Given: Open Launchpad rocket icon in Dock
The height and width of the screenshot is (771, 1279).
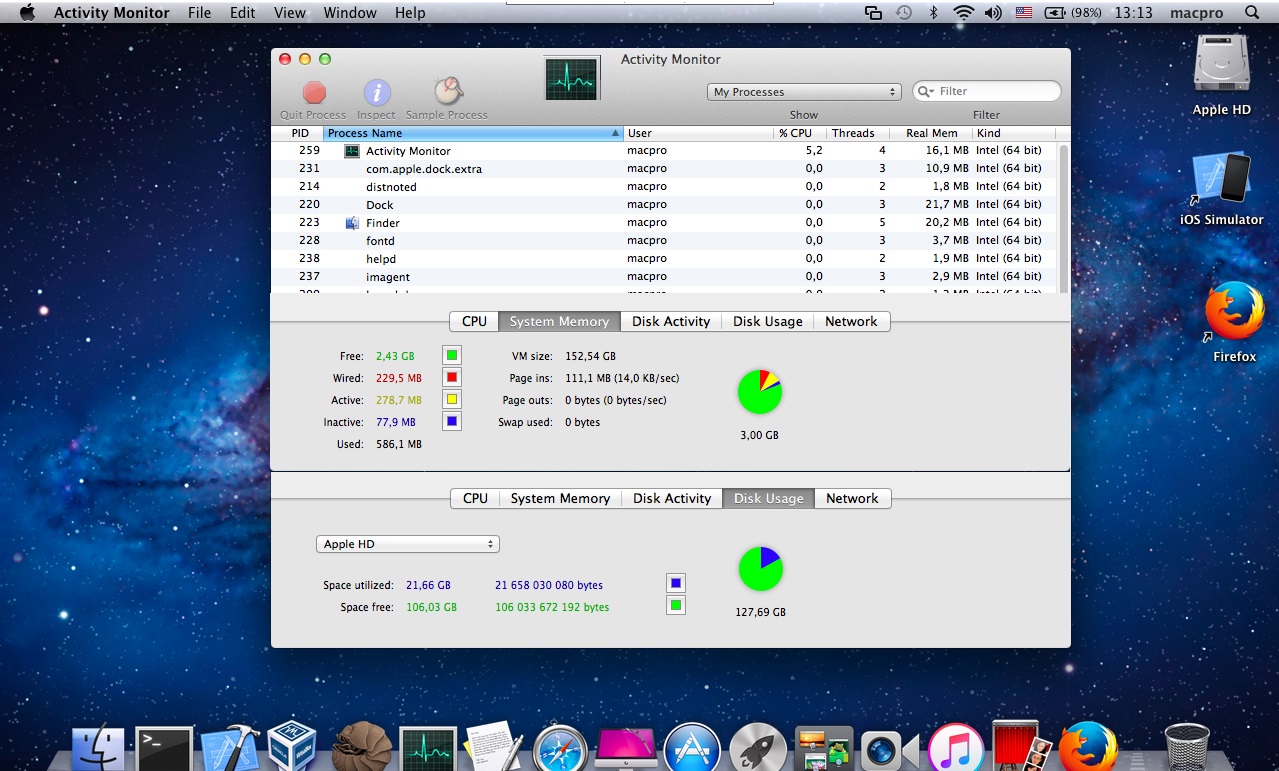Looking at the screenshot, I should coord(758,748).
